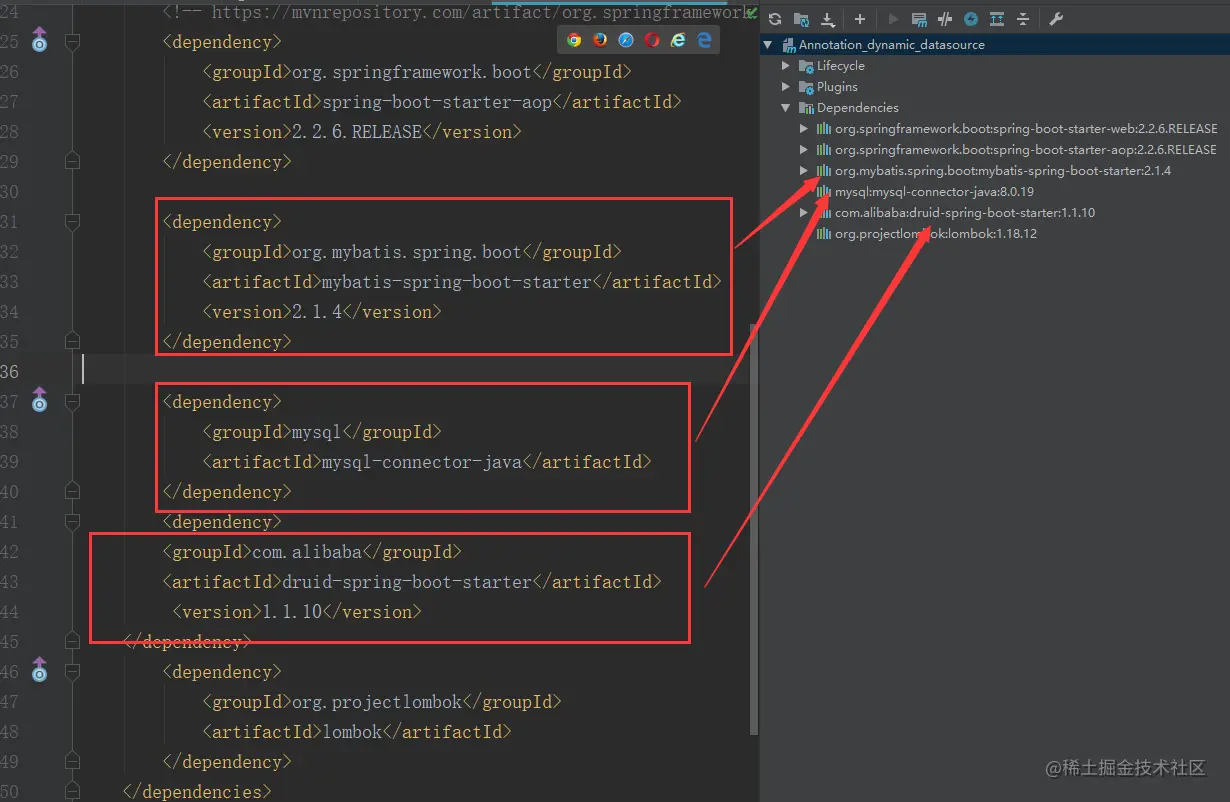The image size is (1230, 802).
Task: Click Generate Sources and Update Folders icon
Action: [x=801, y=19]
